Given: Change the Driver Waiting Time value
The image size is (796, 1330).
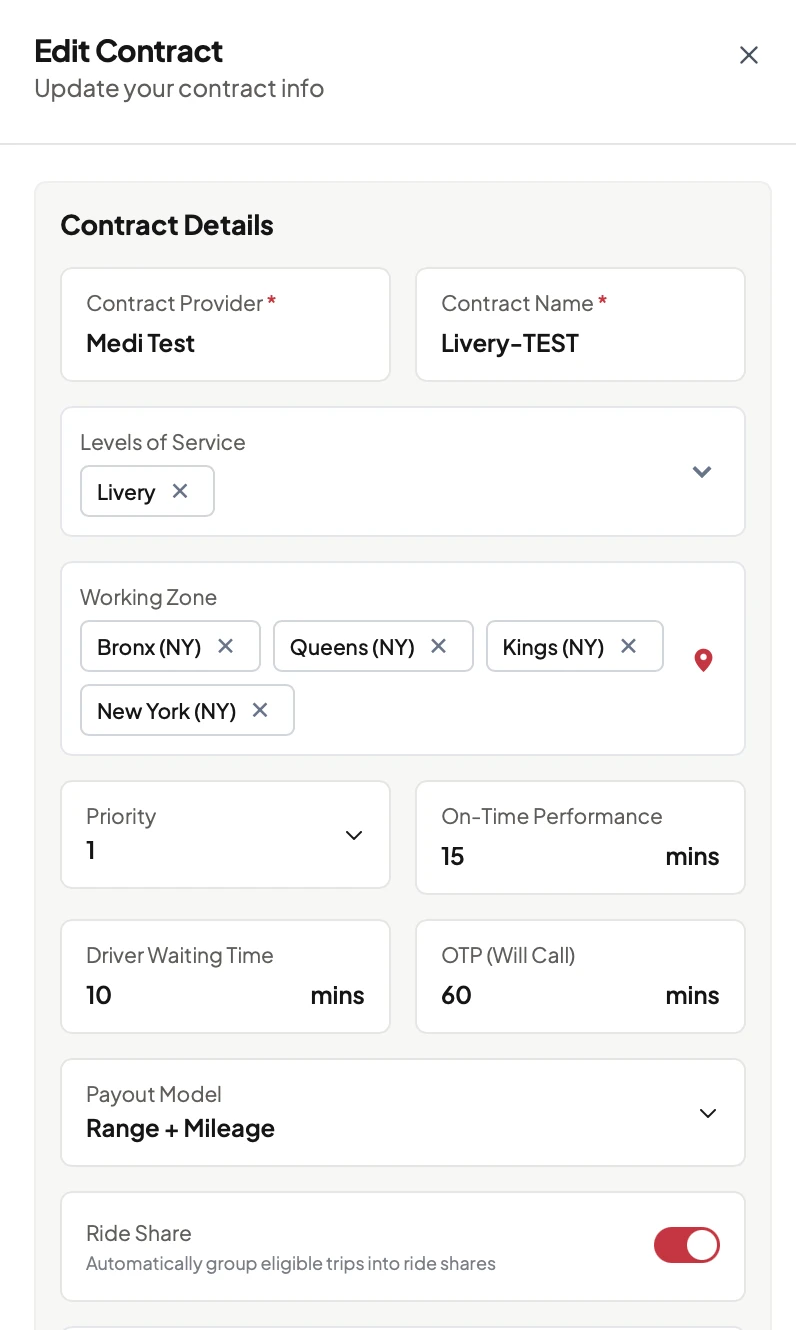Looking at the screenshot, I should click(x=225, y=976).
